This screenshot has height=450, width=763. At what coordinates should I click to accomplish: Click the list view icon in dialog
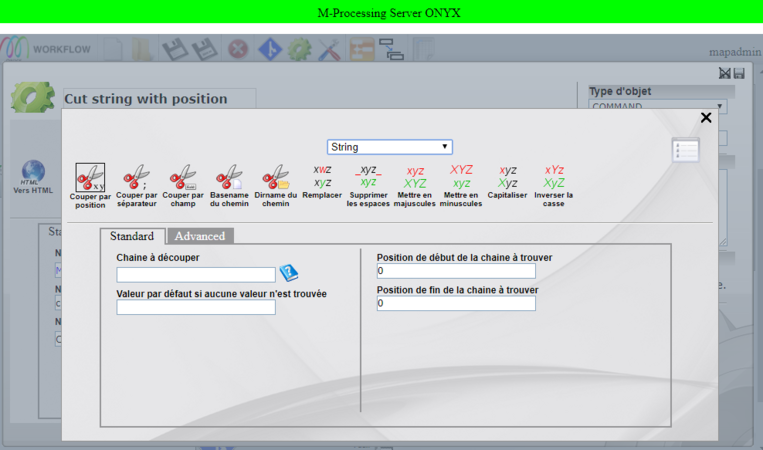click(686, 150)
